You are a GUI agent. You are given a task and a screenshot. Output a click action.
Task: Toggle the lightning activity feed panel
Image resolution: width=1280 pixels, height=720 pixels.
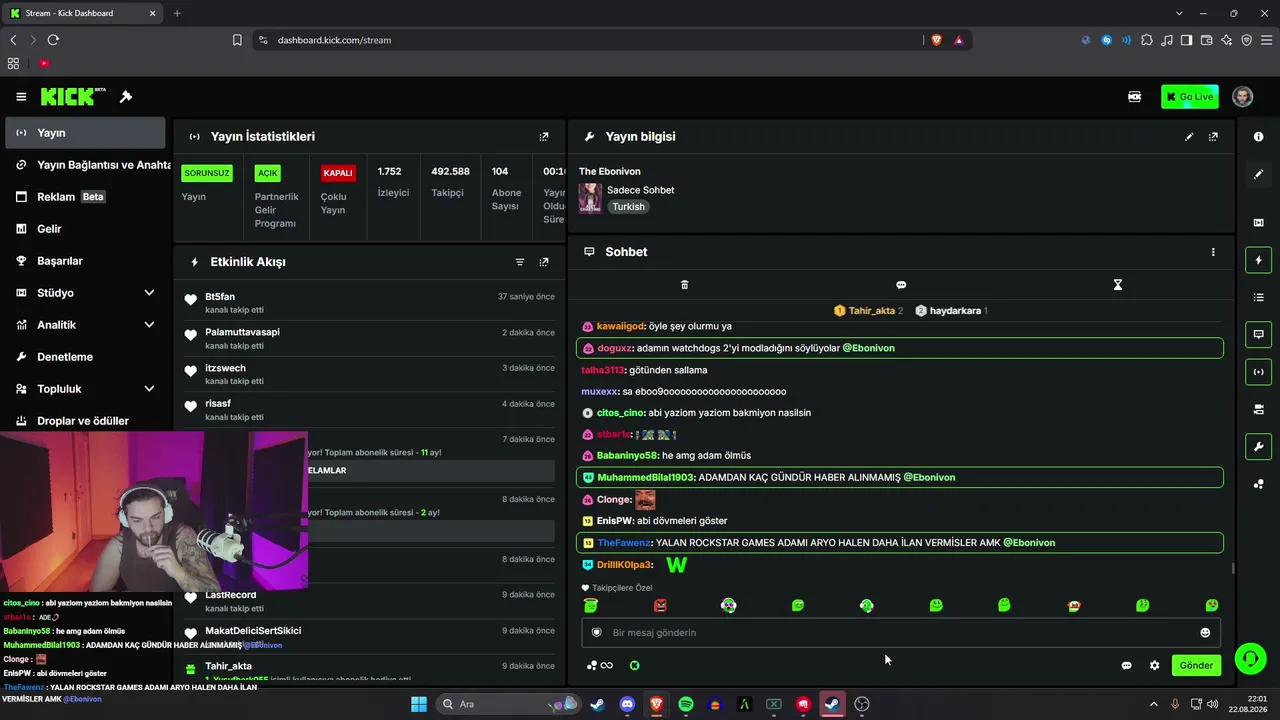click(x=1259, y=260)
